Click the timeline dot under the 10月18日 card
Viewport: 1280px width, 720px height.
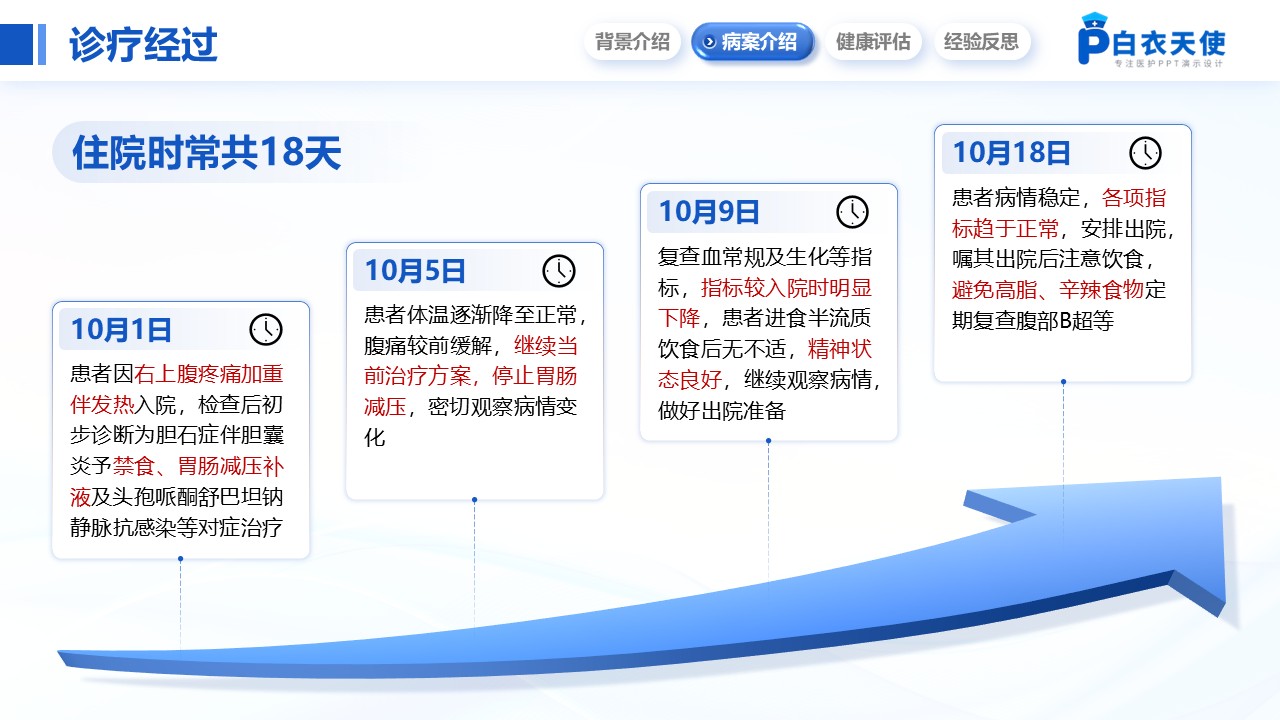point(1063,382)
